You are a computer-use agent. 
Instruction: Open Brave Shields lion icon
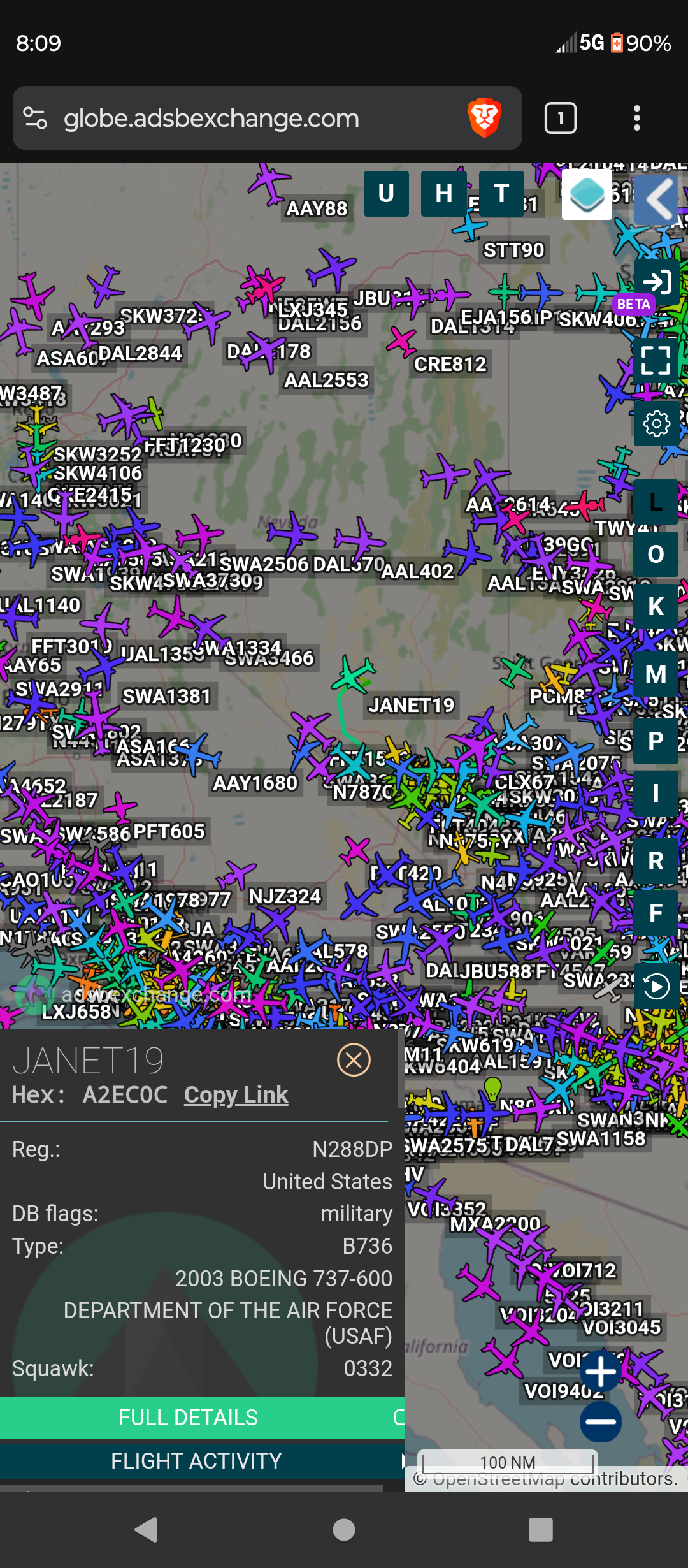485,118
